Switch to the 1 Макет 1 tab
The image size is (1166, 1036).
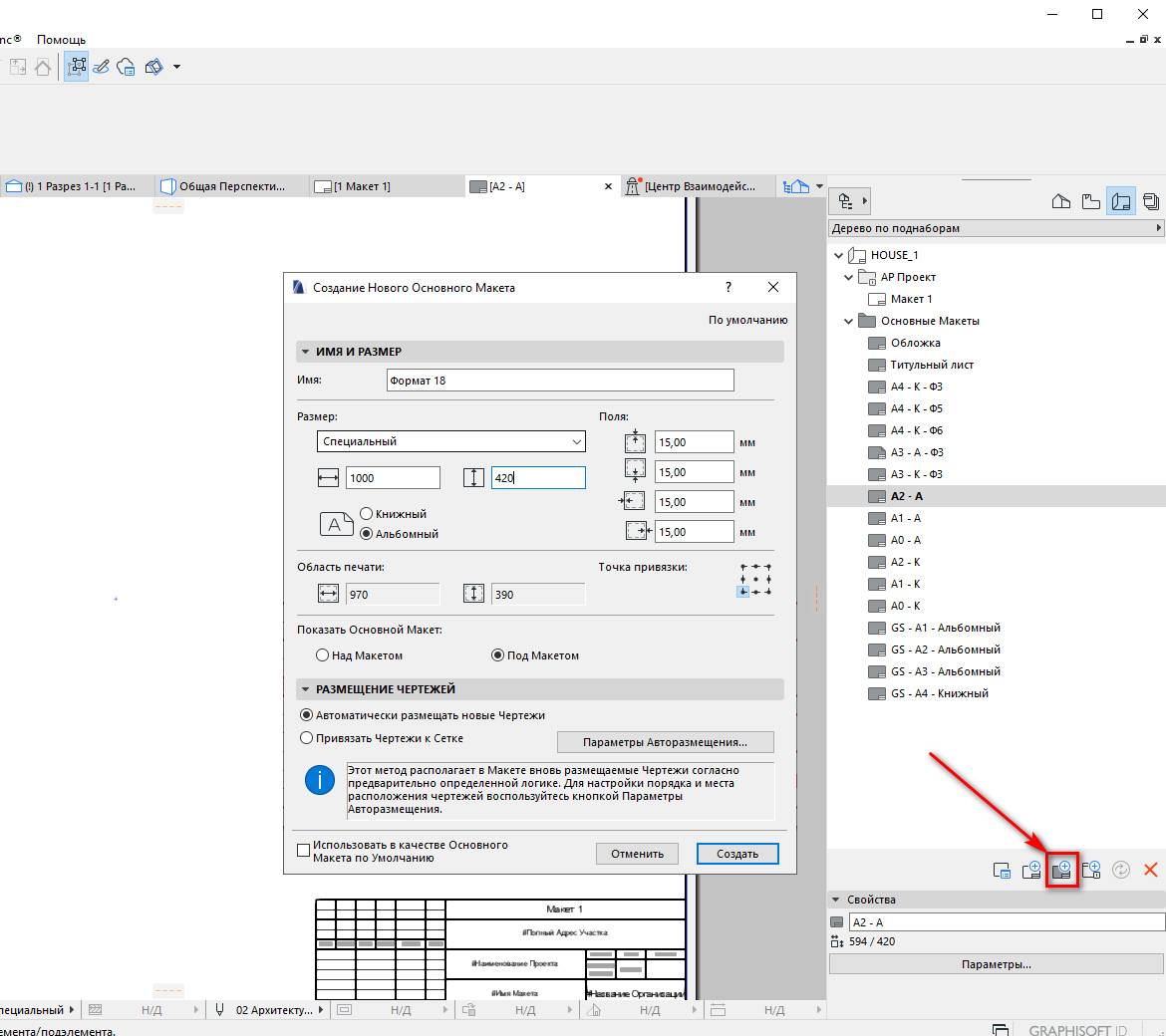point(361,186)
